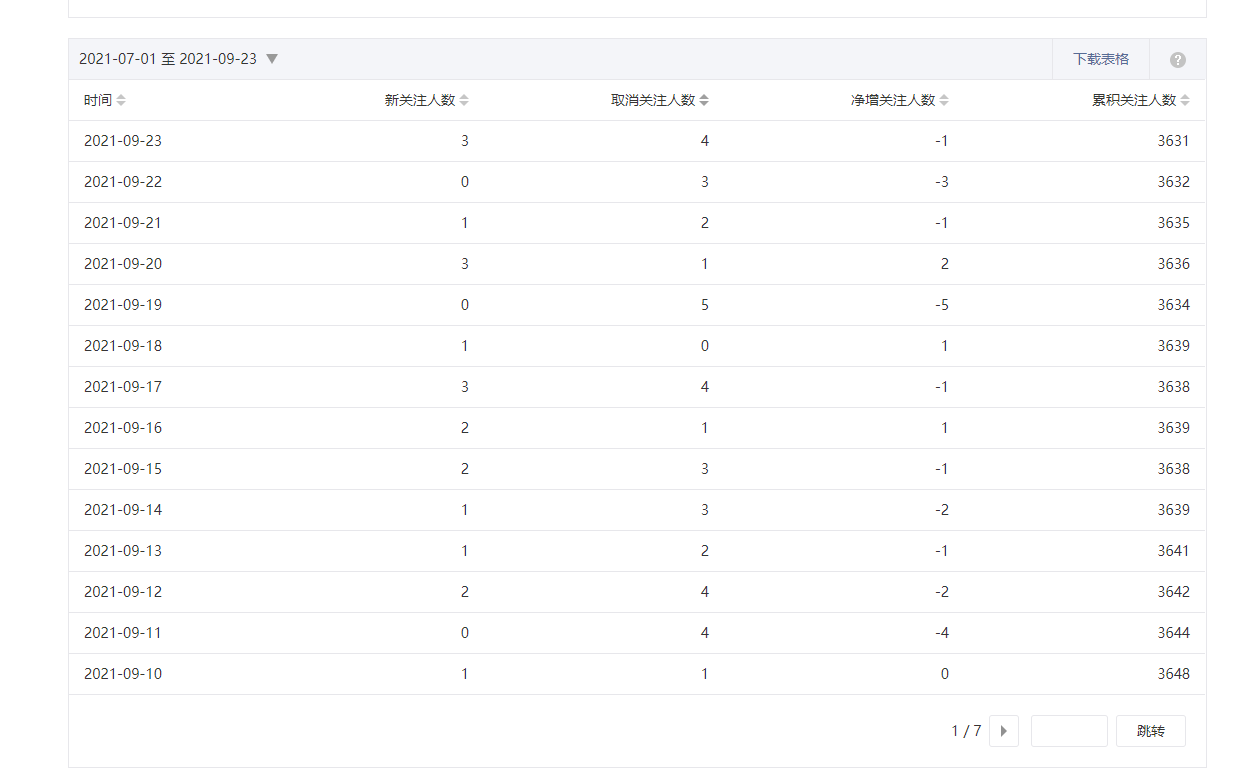The width and height of the screenshot is (1243, 780).
Task: Focus the page number input box
Action: tap(1068, 731)
